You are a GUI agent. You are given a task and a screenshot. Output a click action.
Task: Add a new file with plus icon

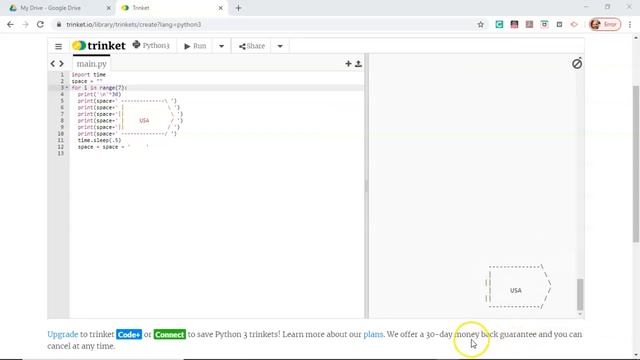348,64
